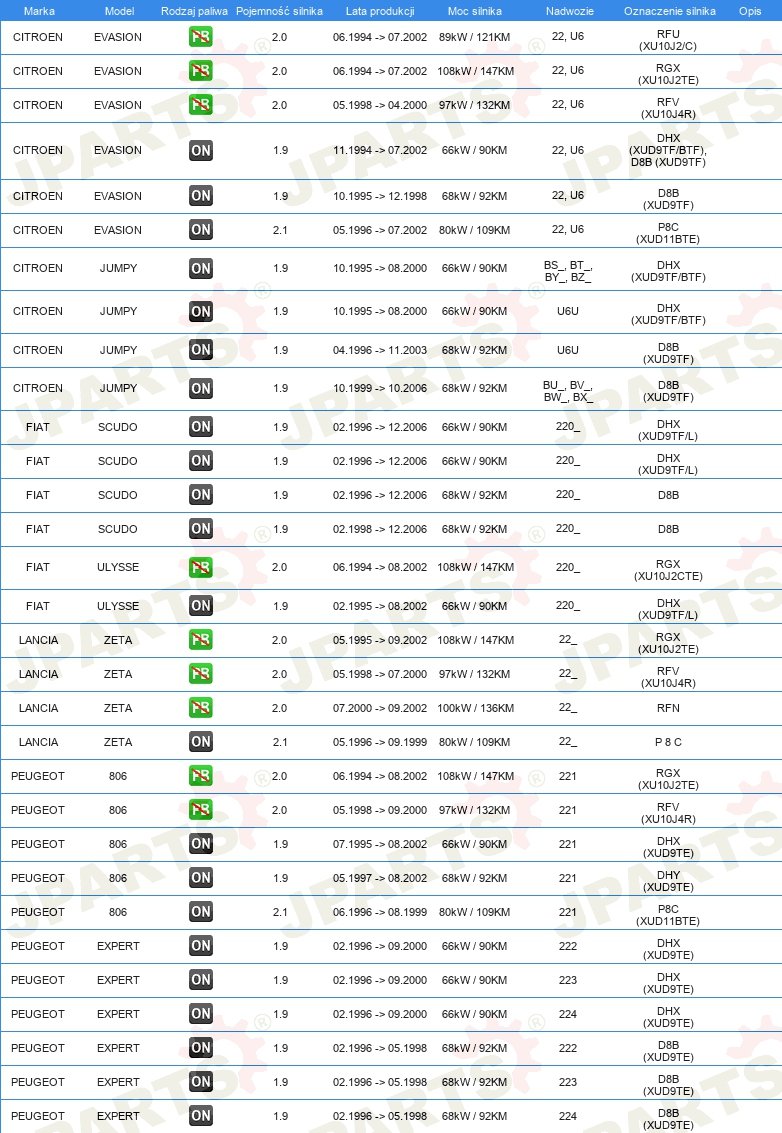
Task: Click the Oznaczenie silnika column header
Action: tap(669, 11)
